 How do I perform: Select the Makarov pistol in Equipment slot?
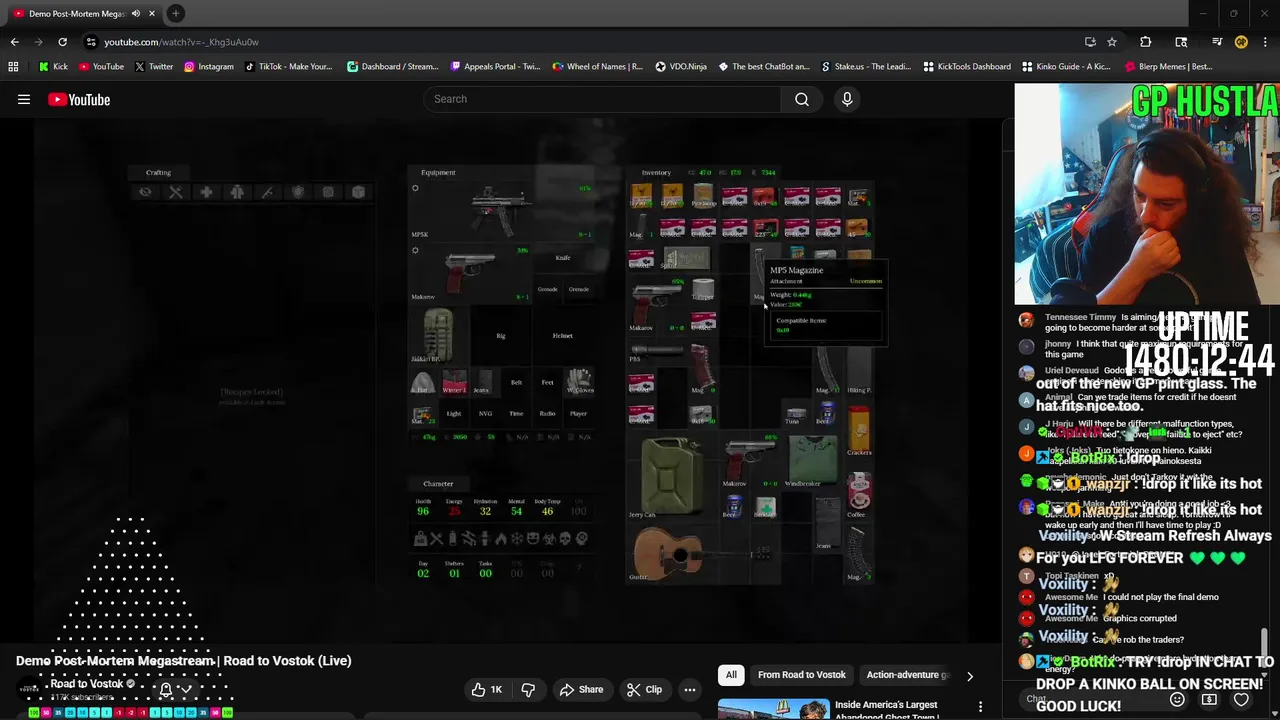coord(468,272)
